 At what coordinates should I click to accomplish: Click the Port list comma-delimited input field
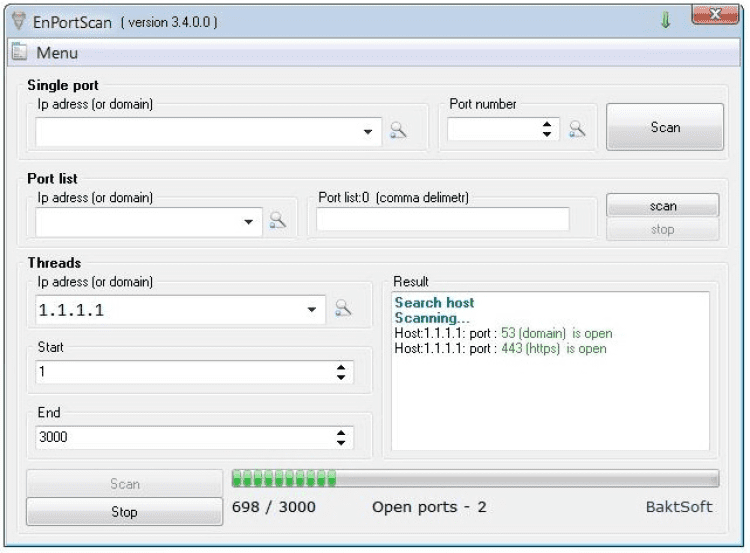443,220
